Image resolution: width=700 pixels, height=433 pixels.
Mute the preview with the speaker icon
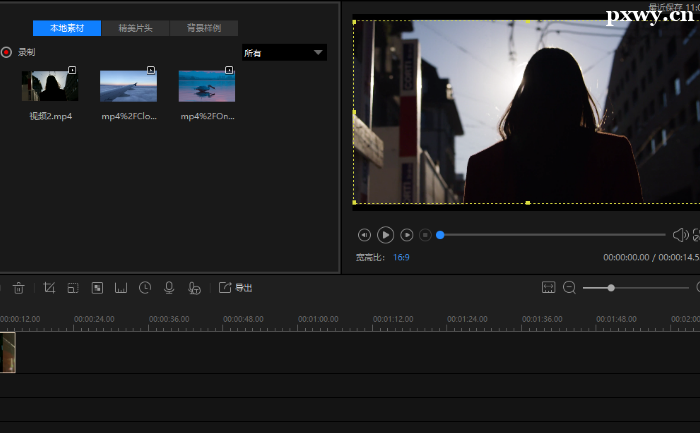(x=680, y=235)
